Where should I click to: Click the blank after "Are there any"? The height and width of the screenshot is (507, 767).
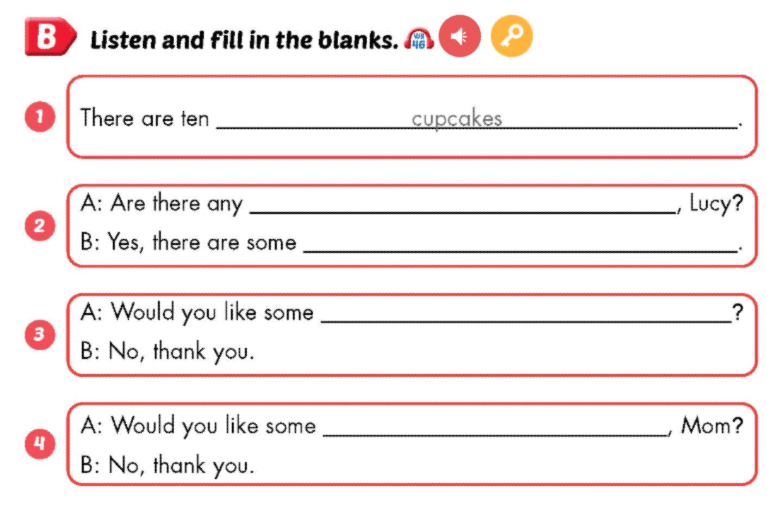[461, 205]
